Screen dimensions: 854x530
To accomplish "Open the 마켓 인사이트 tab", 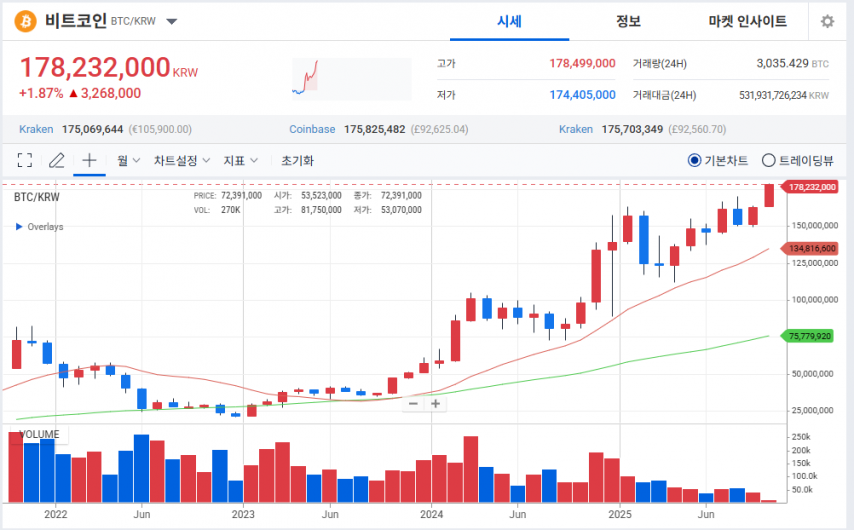I will click(747, 21).
